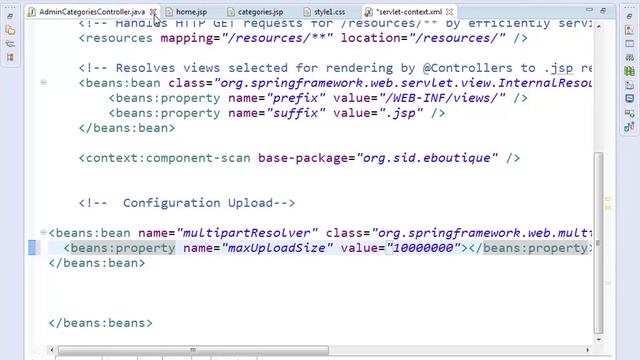This screenshot has height=360, width=640.
Task: Click the "maxUploadSize" attribute value
Action: [277, 248]
